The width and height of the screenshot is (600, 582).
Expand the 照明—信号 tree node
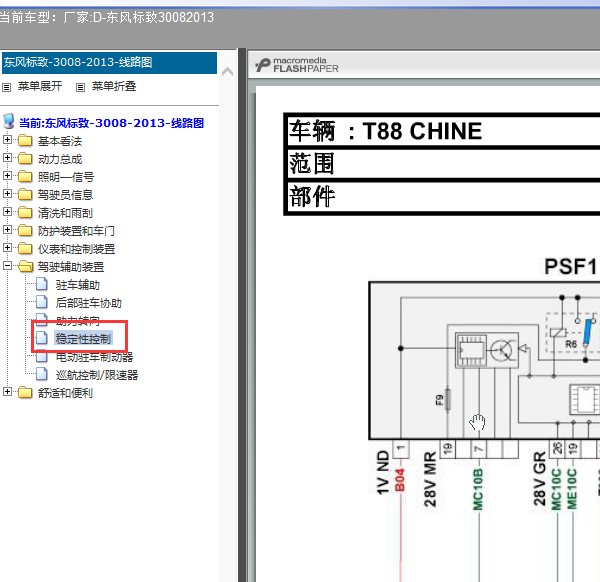click(7, 176)
